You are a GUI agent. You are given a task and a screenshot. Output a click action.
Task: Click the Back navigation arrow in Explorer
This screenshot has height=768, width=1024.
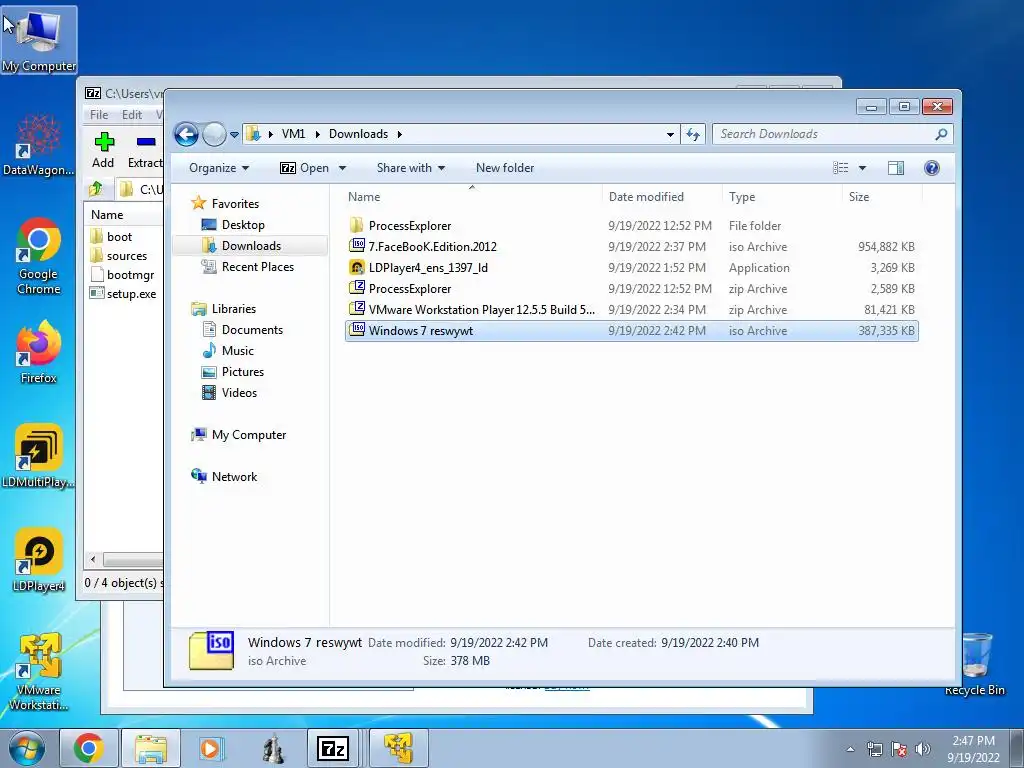coord(186,135)
